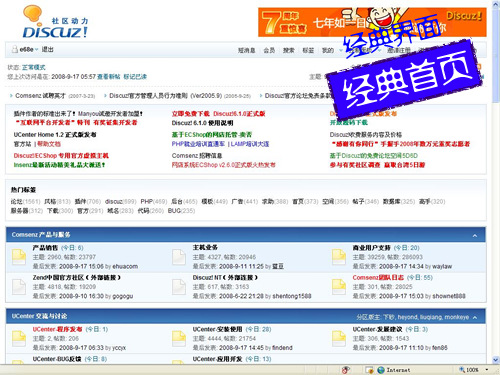Open the Comsenz团队日志 forum folder icon

339,287
